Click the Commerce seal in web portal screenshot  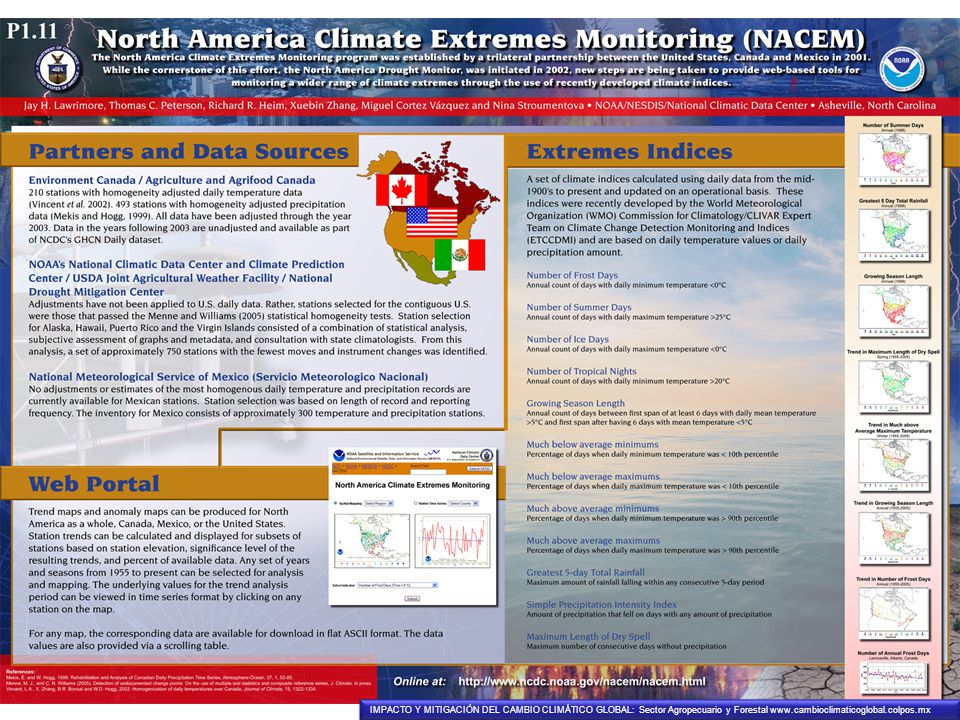coord(487,456)
